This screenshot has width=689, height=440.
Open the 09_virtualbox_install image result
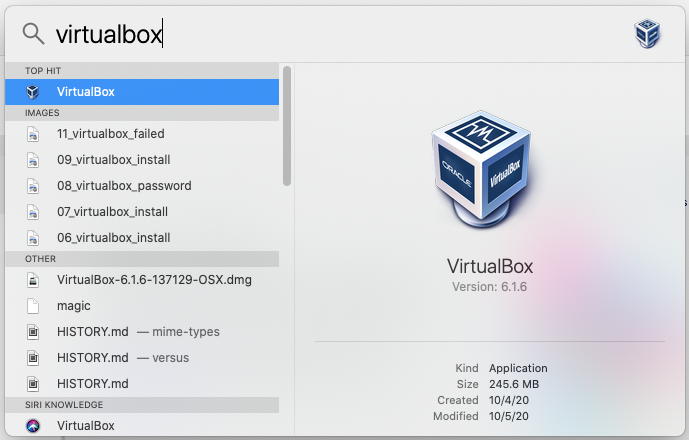coord(113,160)
